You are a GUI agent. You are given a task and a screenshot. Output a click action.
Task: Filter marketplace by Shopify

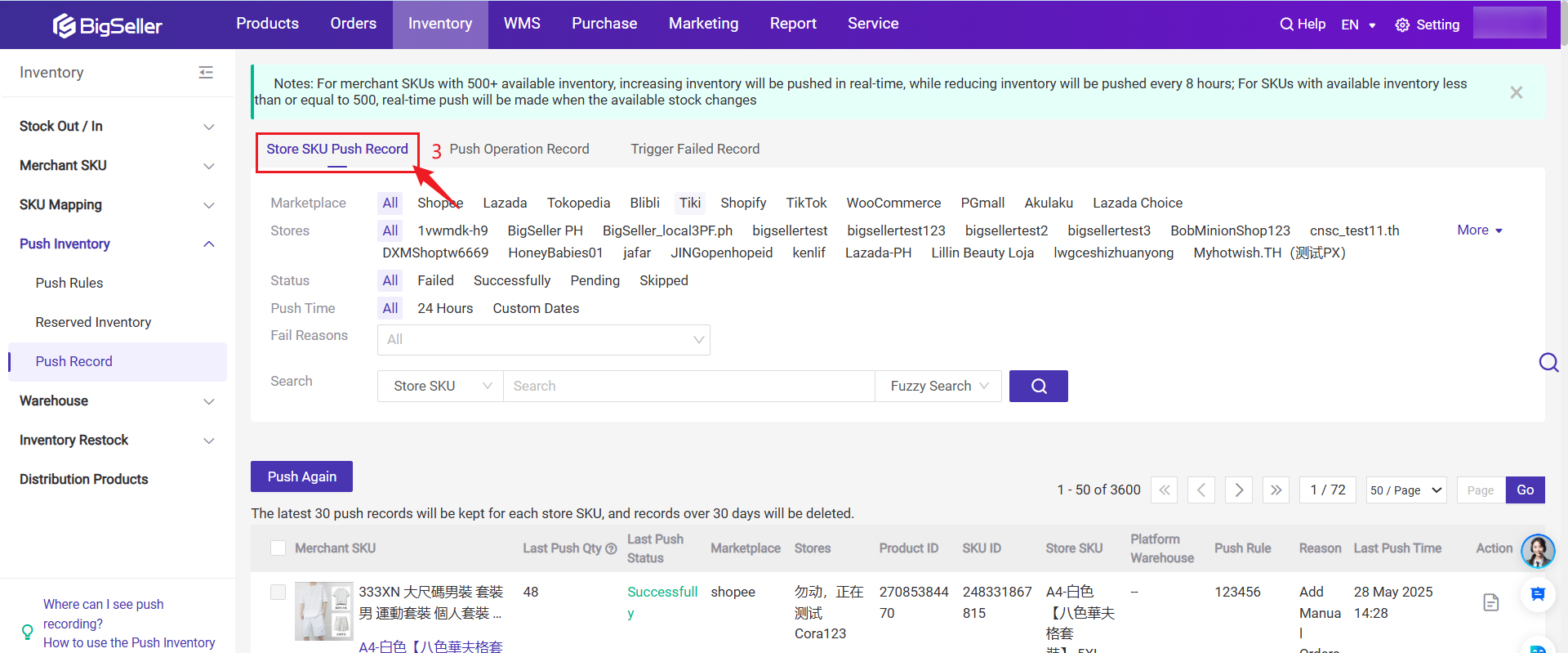coord(743,203)
